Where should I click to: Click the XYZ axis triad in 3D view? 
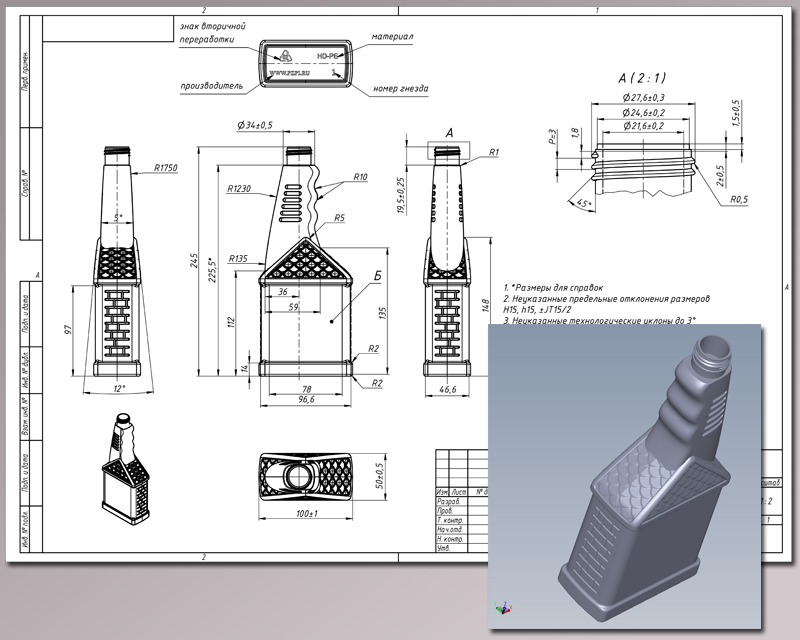(503, 608)
